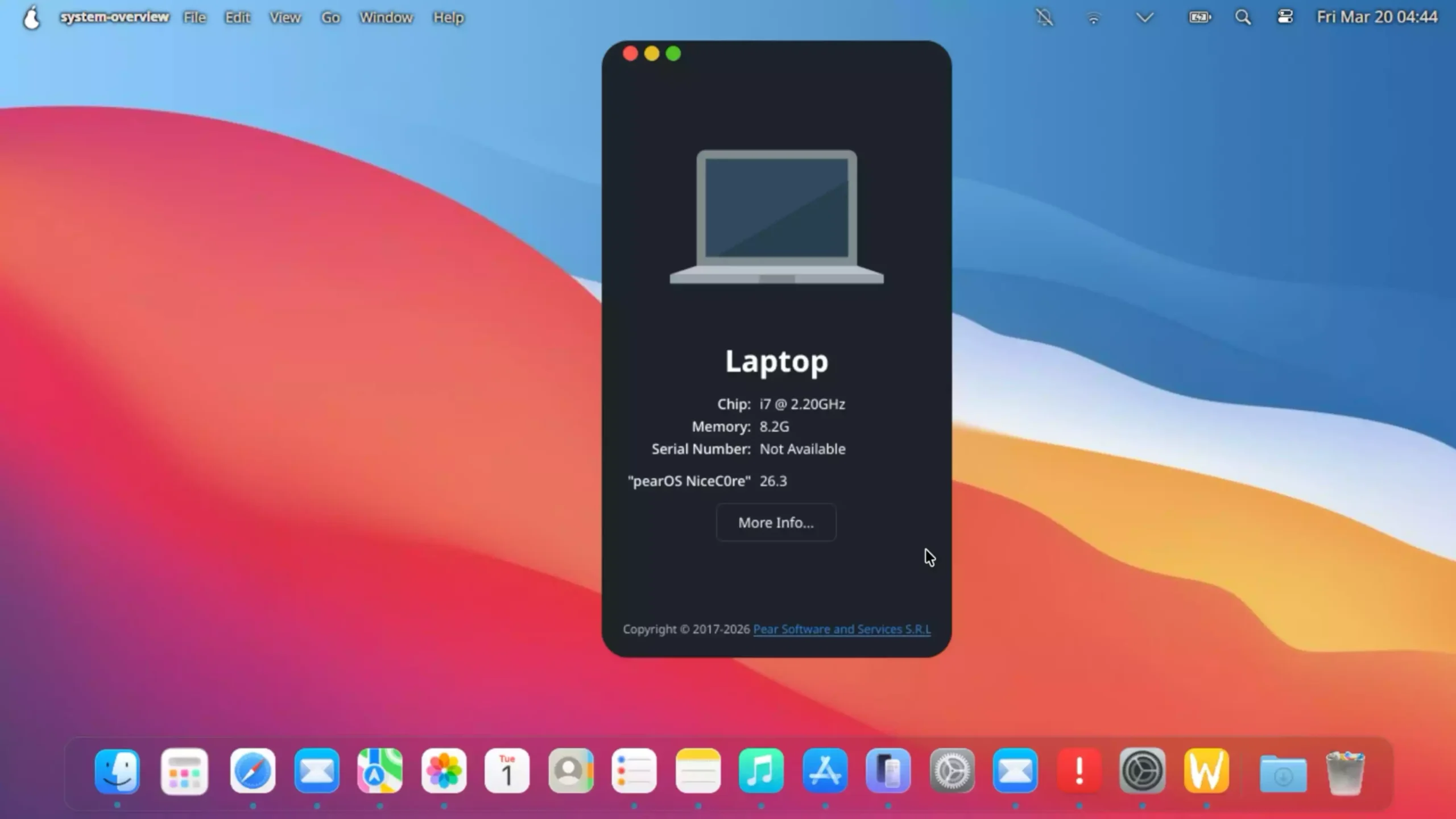Maximize window with the green button
Viewport: 1456px width, 819px height.
click(x=673, y=53)
